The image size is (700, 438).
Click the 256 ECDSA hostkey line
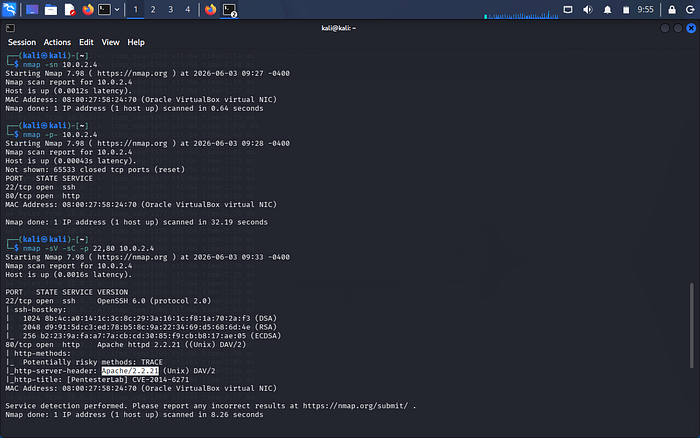click(152, 336)
